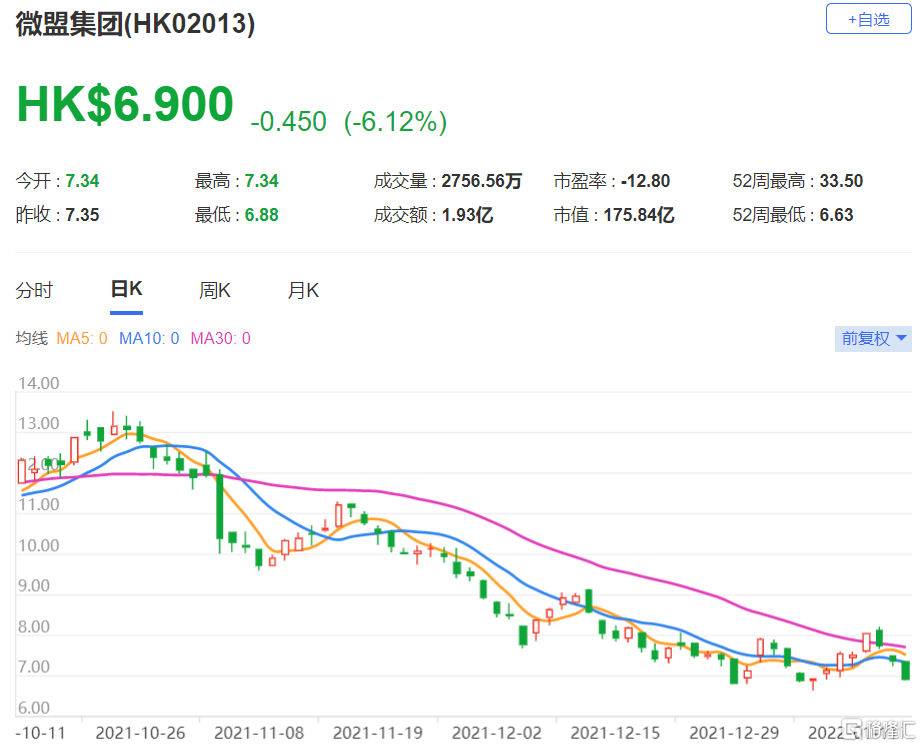922x747 pixels.
Task: Click the 2021-10-26 date axis label
Action: pyautogui.click(x=141, y=733)
